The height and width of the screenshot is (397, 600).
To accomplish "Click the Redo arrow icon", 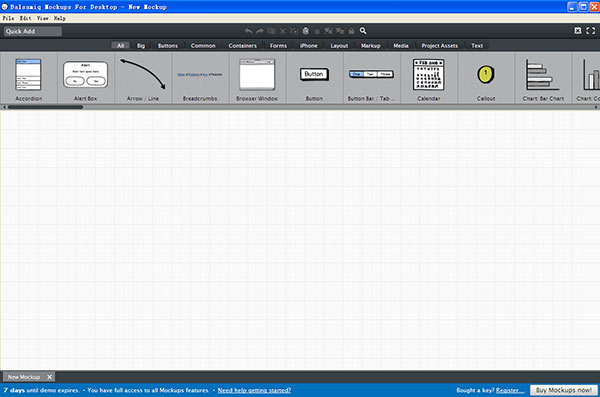I will 260,31.
